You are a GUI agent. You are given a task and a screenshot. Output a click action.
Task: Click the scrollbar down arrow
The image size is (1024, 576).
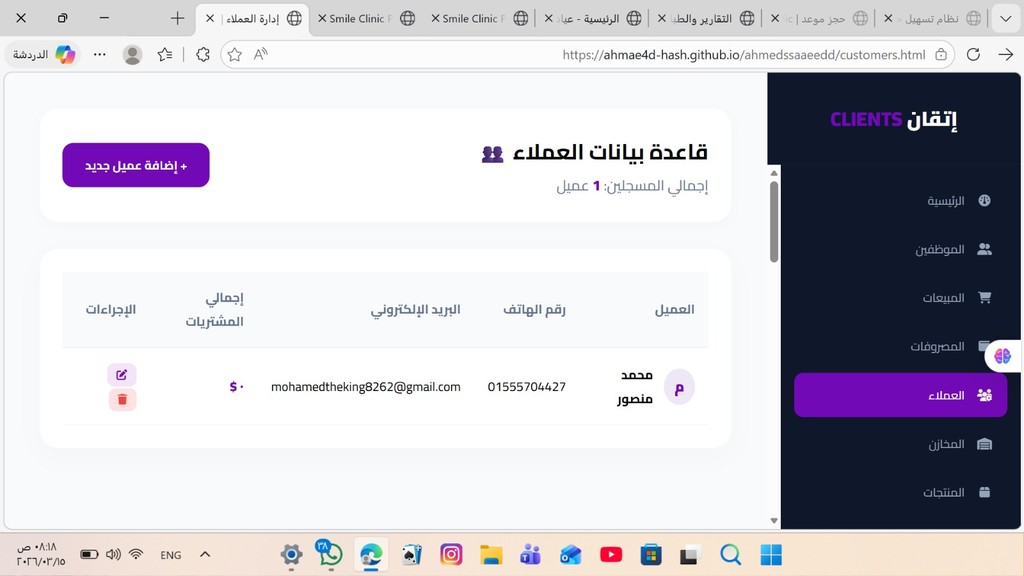[x=774, y=520]
